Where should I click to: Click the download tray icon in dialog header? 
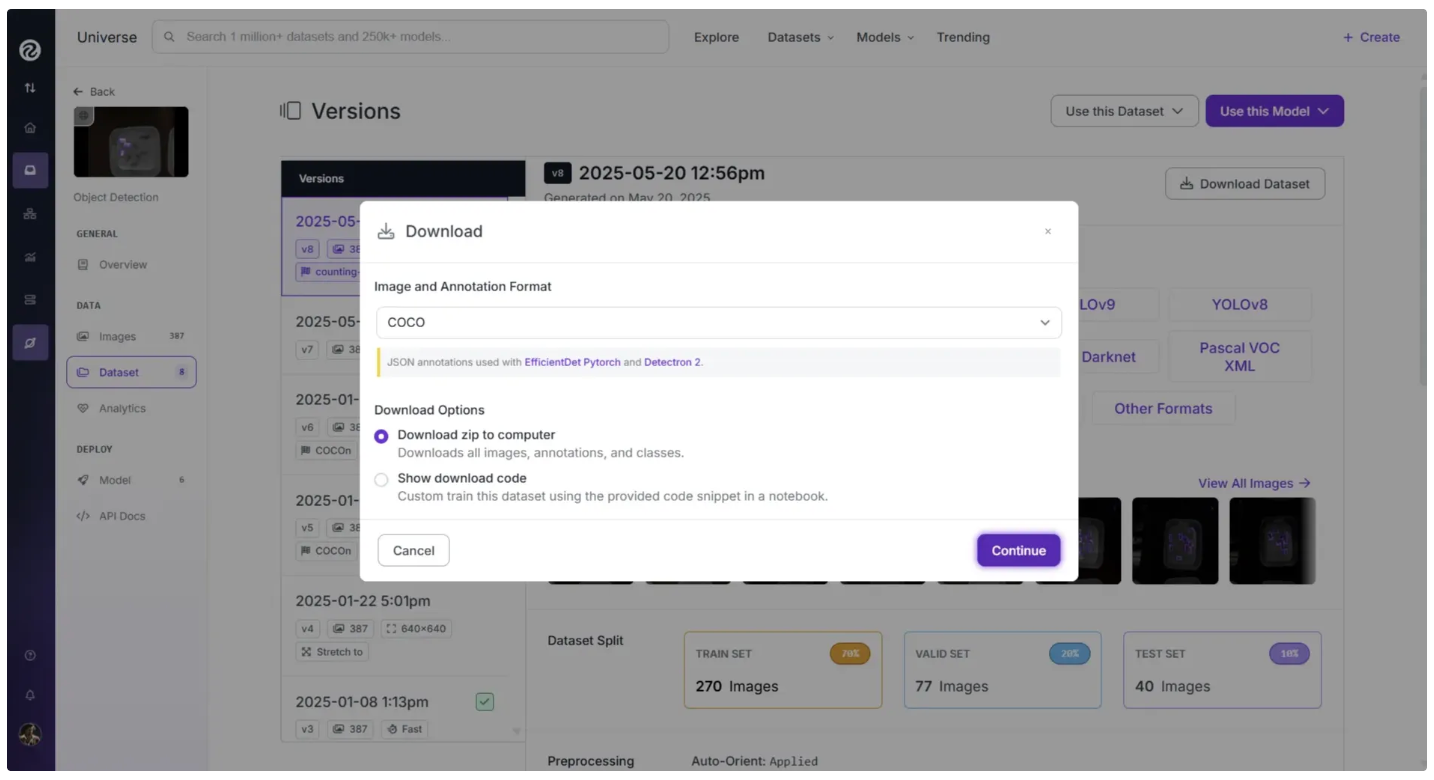386,231
